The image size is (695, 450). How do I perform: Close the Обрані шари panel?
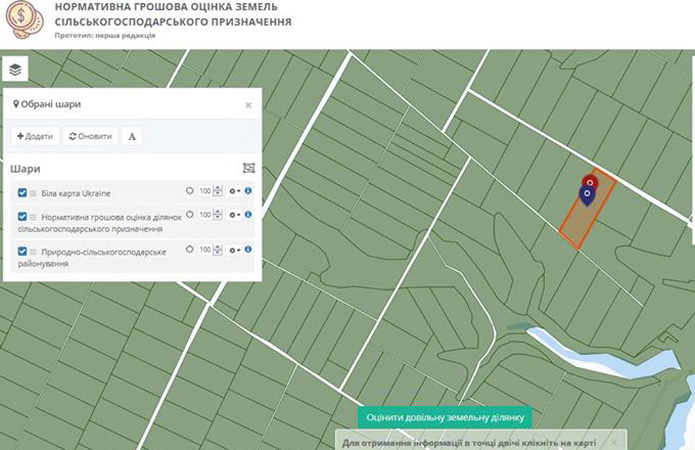(x=249, y=104)
